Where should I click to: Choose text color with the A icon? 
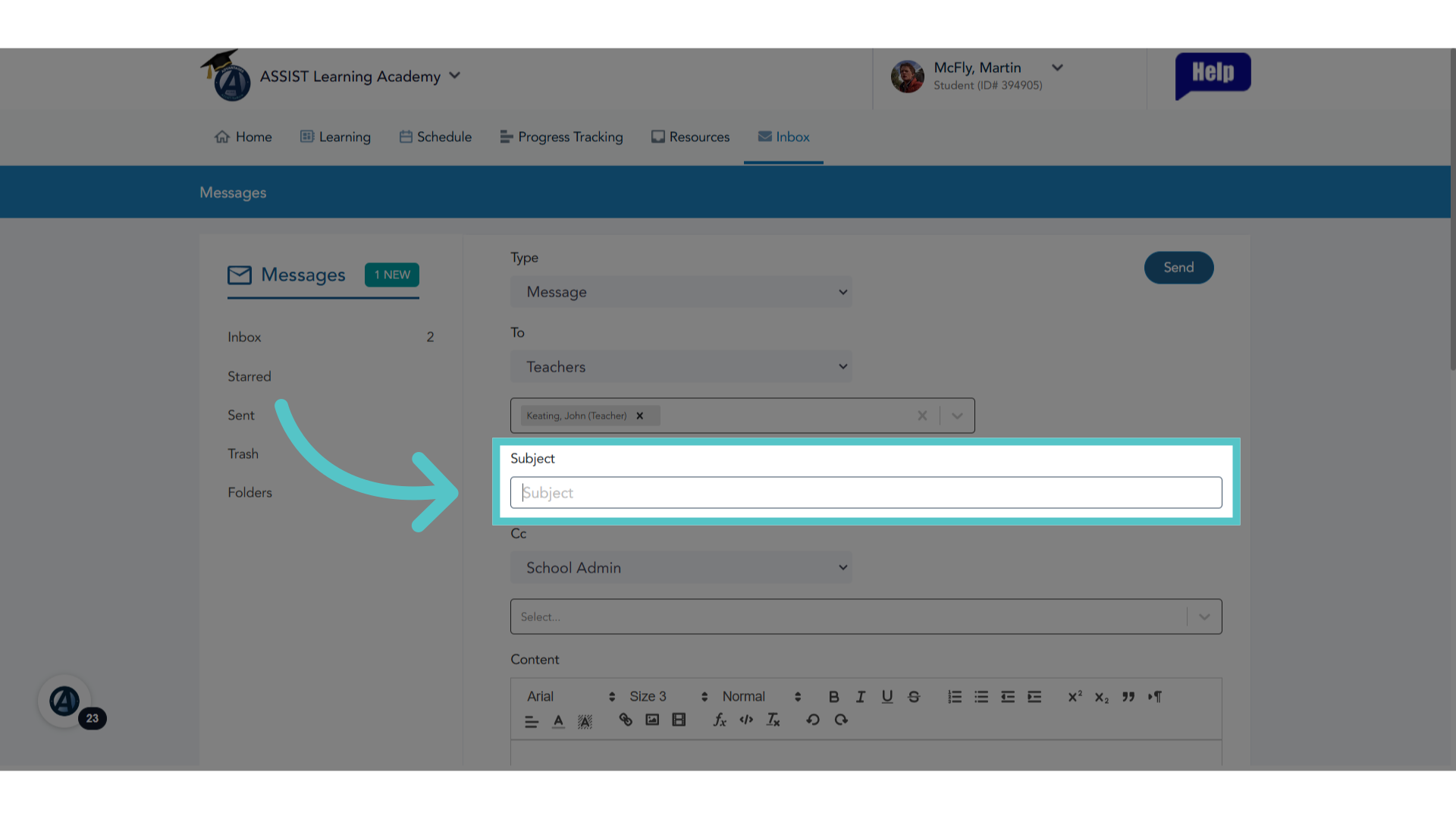[x=558, y=720]
